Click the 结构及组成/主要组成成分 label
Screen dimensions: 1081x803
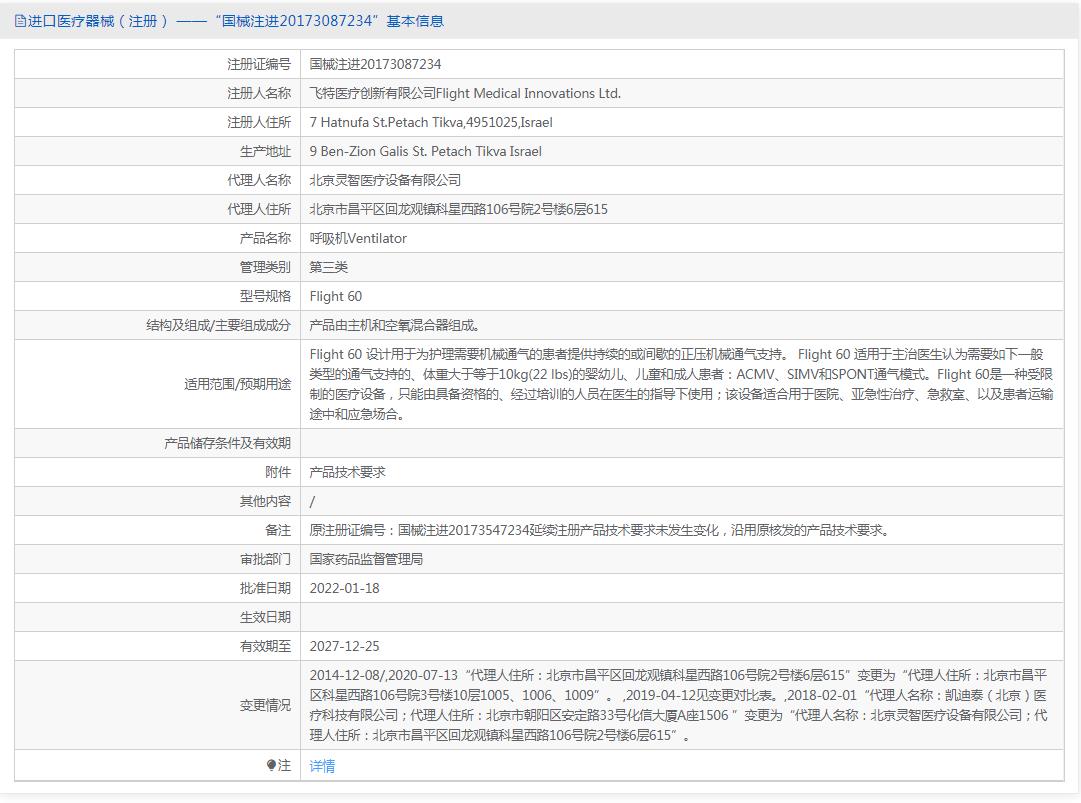click(x=218, y=325)
